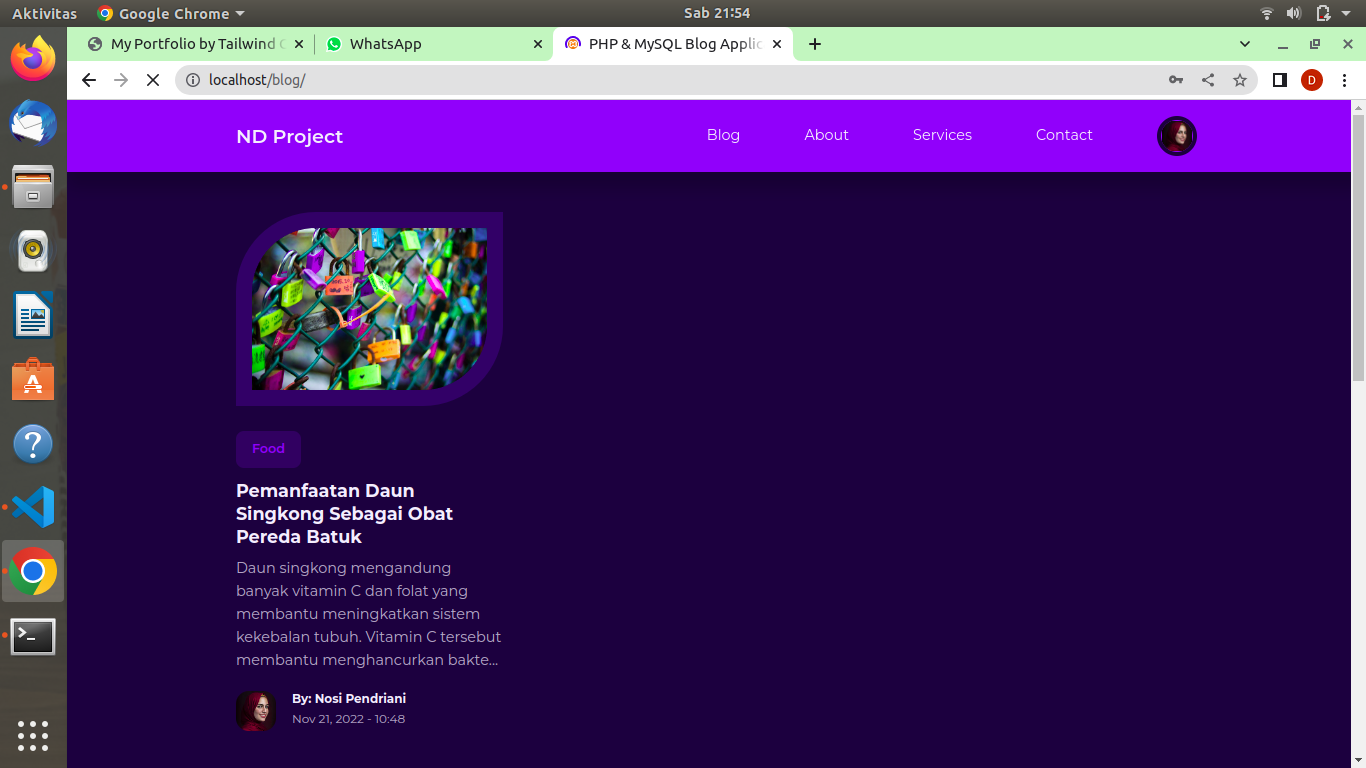This screenshot has height=768, width=1366.
Task: Stop loading the current page
Action: pyautogui.click(x=152, y=80)
